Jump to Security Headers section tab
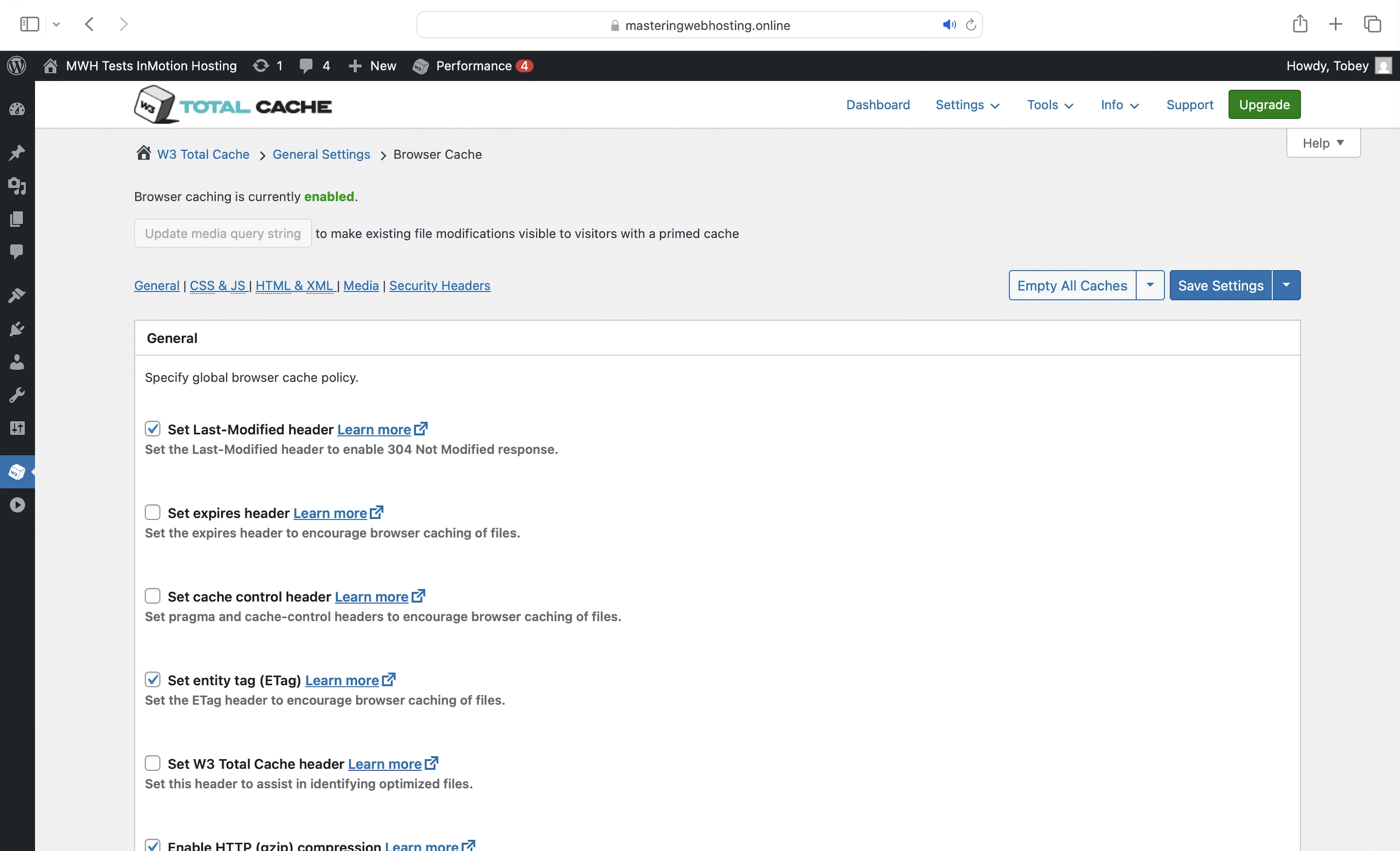 click(x=439, y=285)
